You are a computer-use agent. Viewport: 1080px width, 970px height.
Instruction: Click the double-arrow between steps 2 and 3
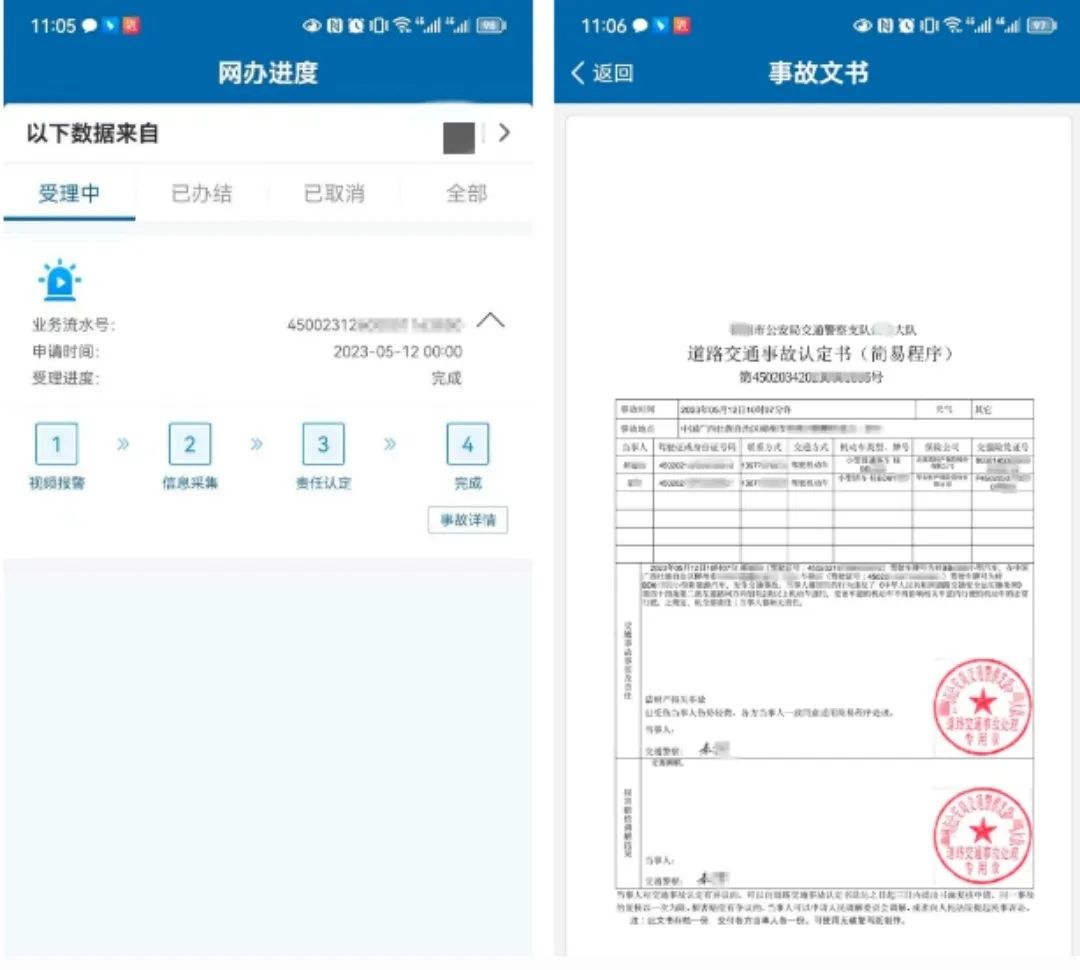click(256, 444)
